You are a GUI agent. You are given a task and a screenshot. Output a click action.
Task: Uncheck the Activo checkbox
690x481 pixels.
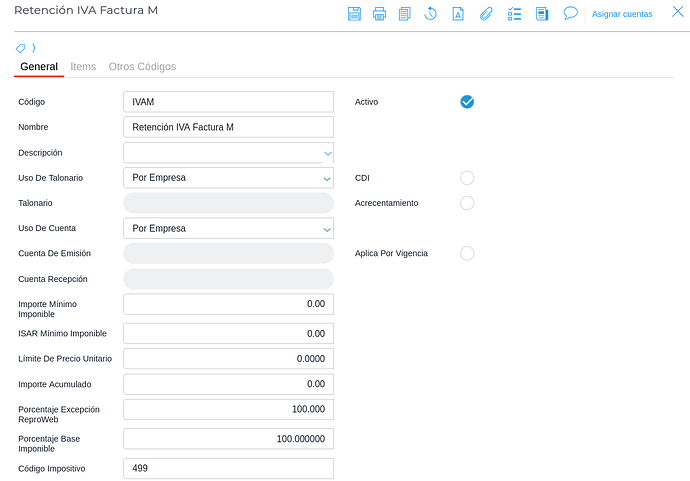tap(467, 102)
